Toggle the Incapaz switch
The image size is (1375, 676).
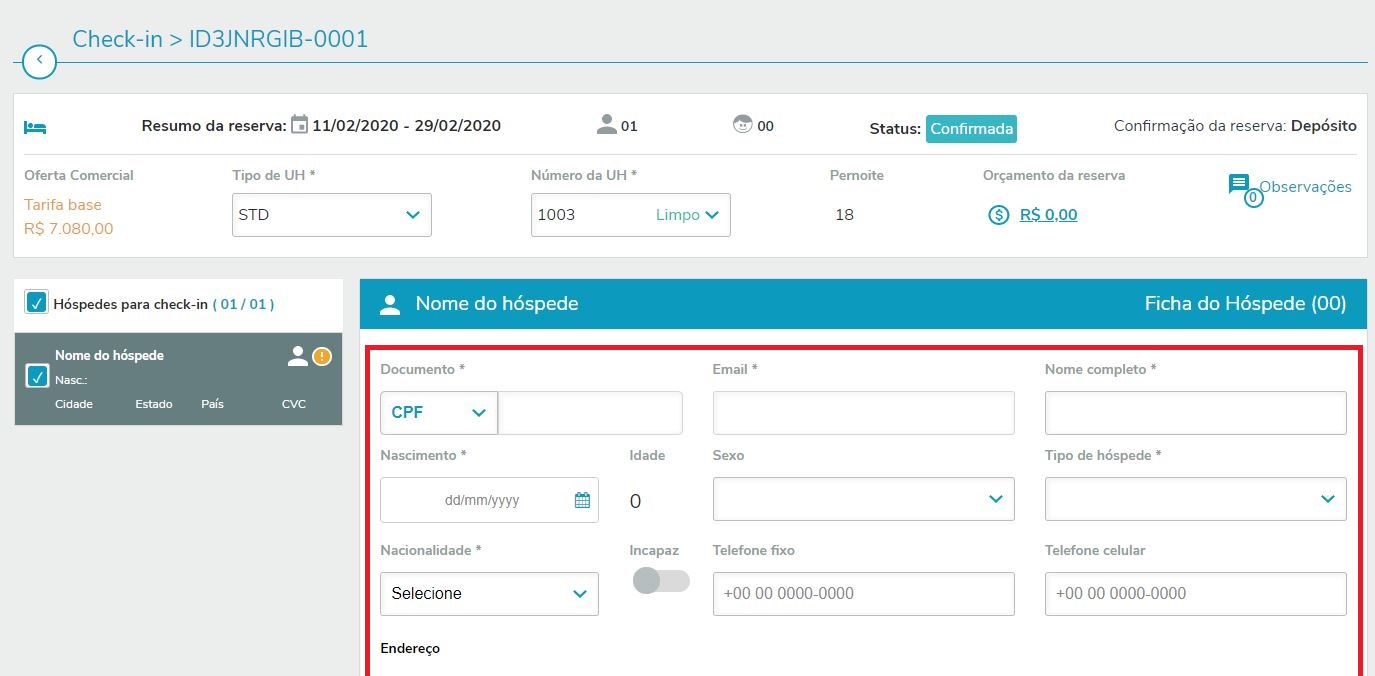tap(661, 580)
